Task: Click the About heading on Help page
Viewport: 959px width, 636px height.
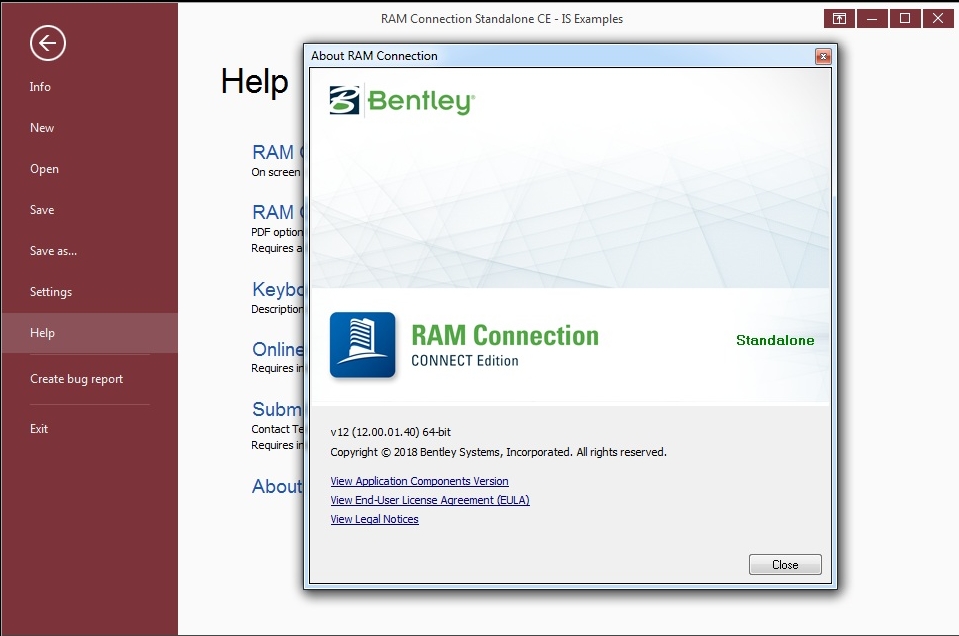Action: click(x=278, y=486)
